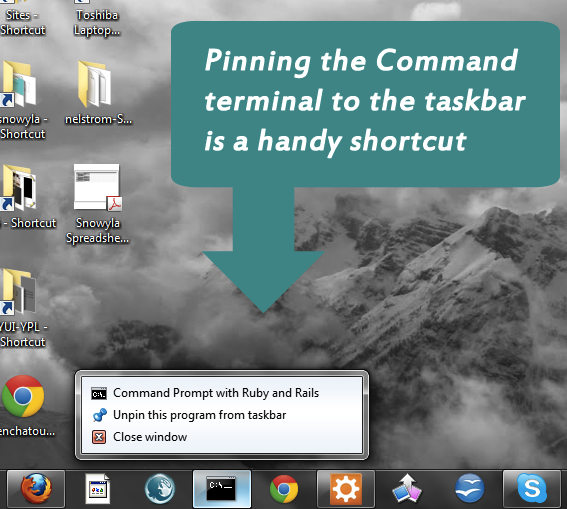Select the Chrome shortcut on the desktop
The image size is (567, 509).
23,405
